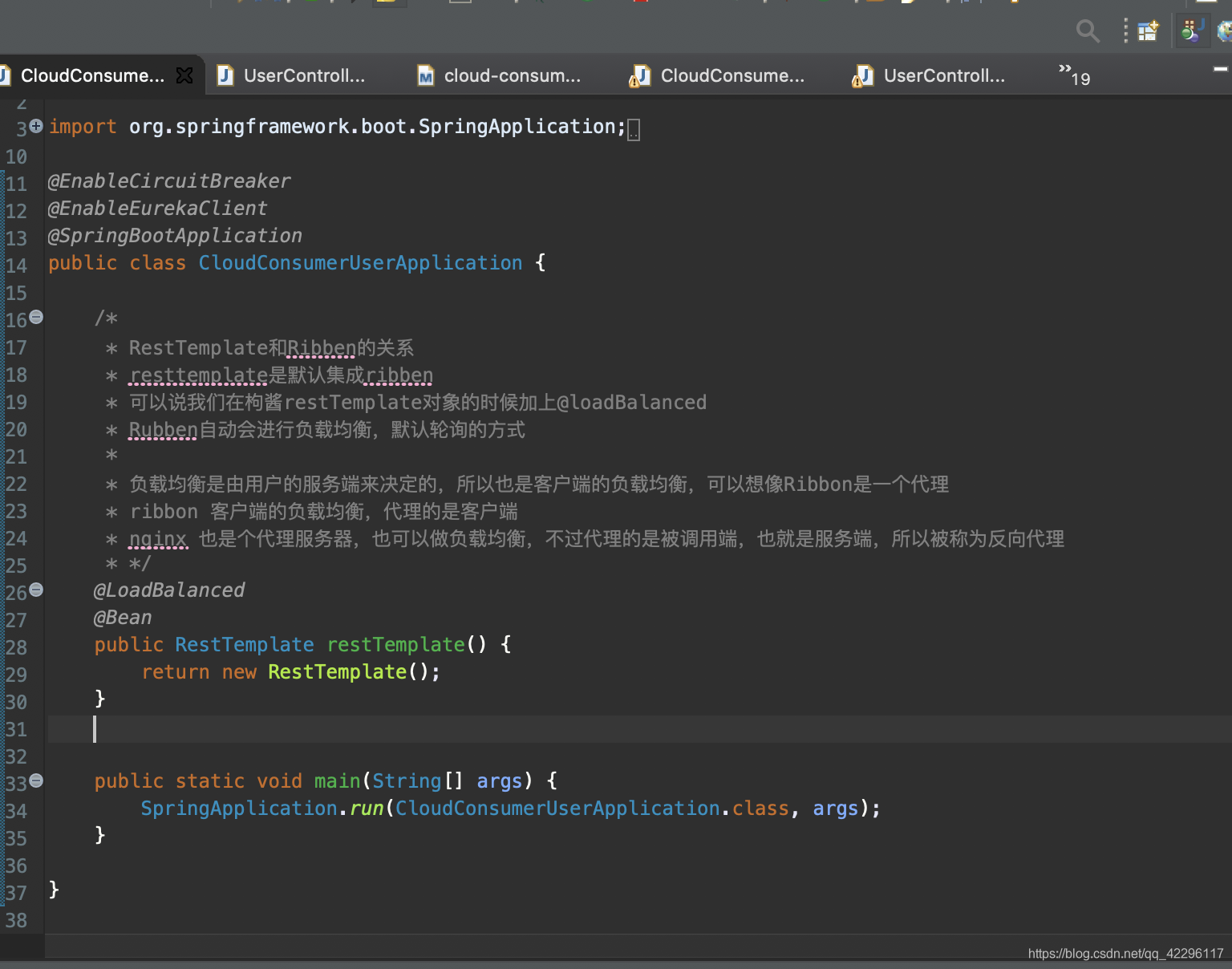Click the @SpringBootApplication annotation

pos(175,236)
